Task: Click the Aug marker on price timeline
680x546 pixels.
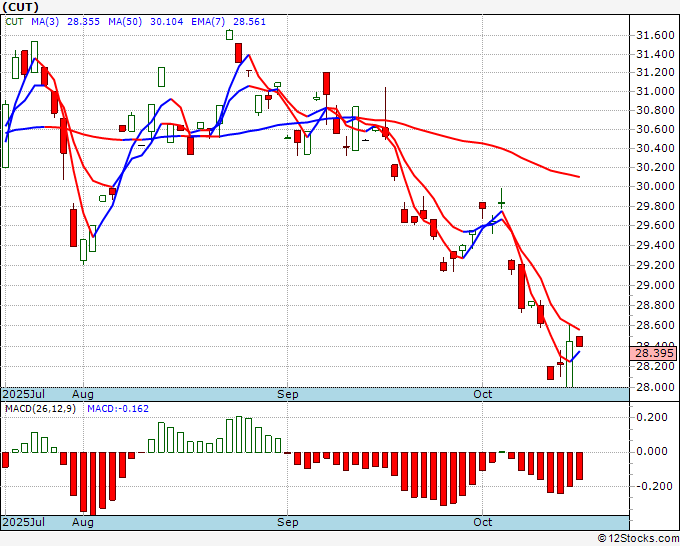Action: point(83,394)
